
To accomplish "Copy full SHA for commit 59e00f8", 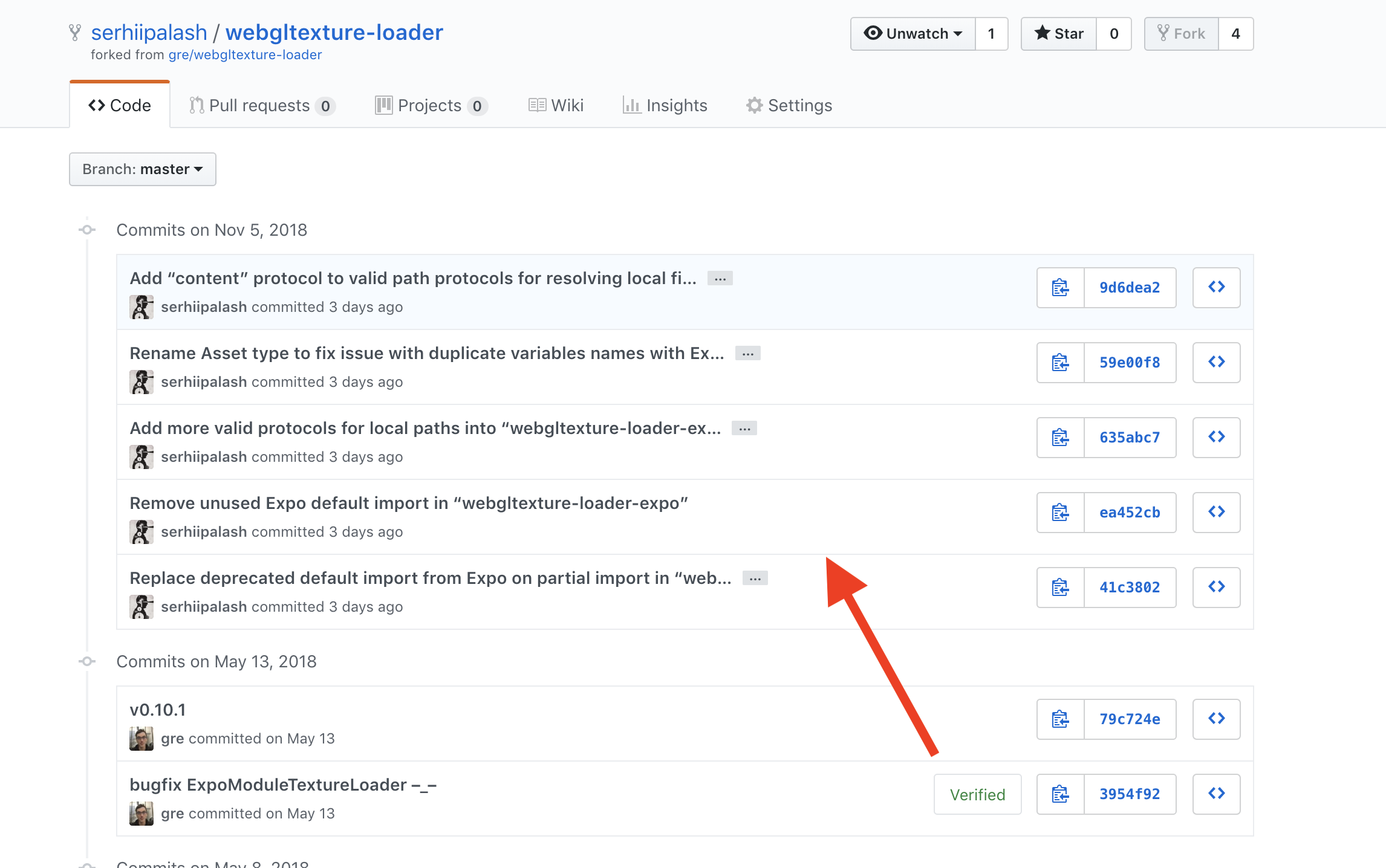I will [1061, 363].
